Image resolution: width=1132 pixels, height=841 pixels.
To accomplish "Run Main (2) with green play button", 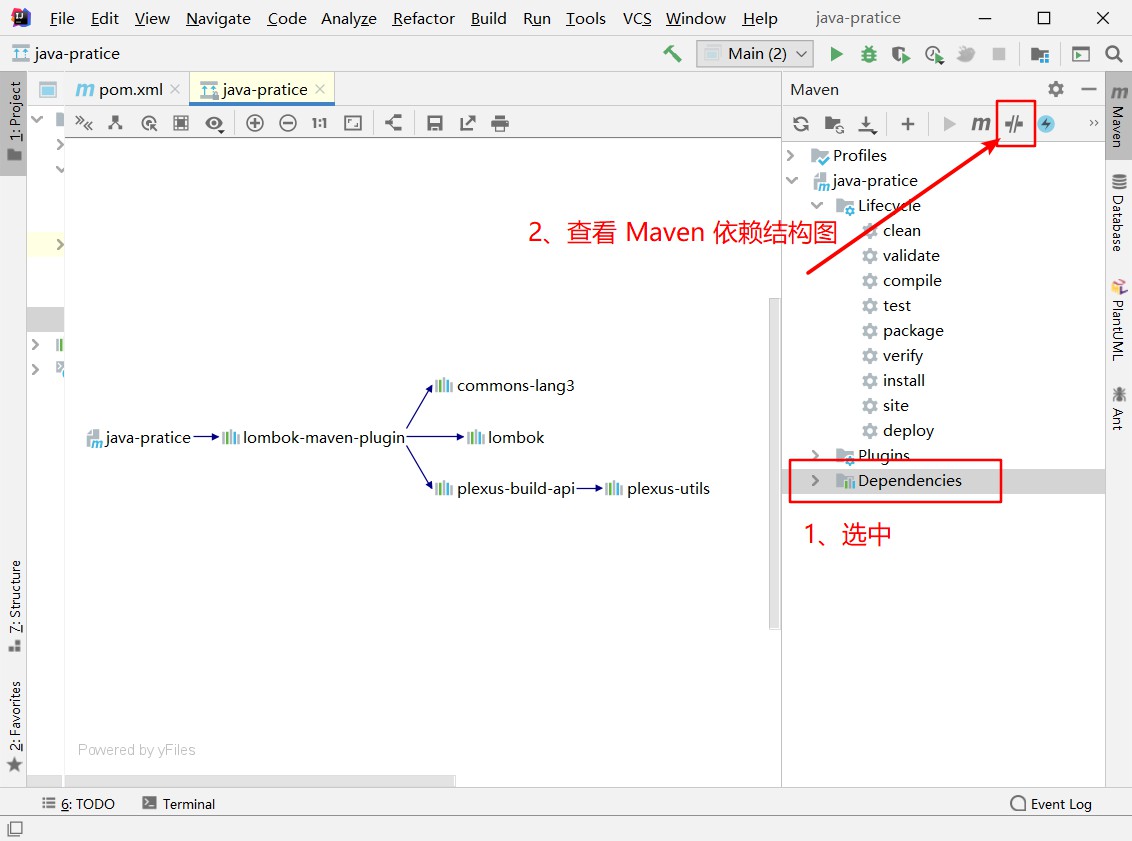I will tap(836, 54).
